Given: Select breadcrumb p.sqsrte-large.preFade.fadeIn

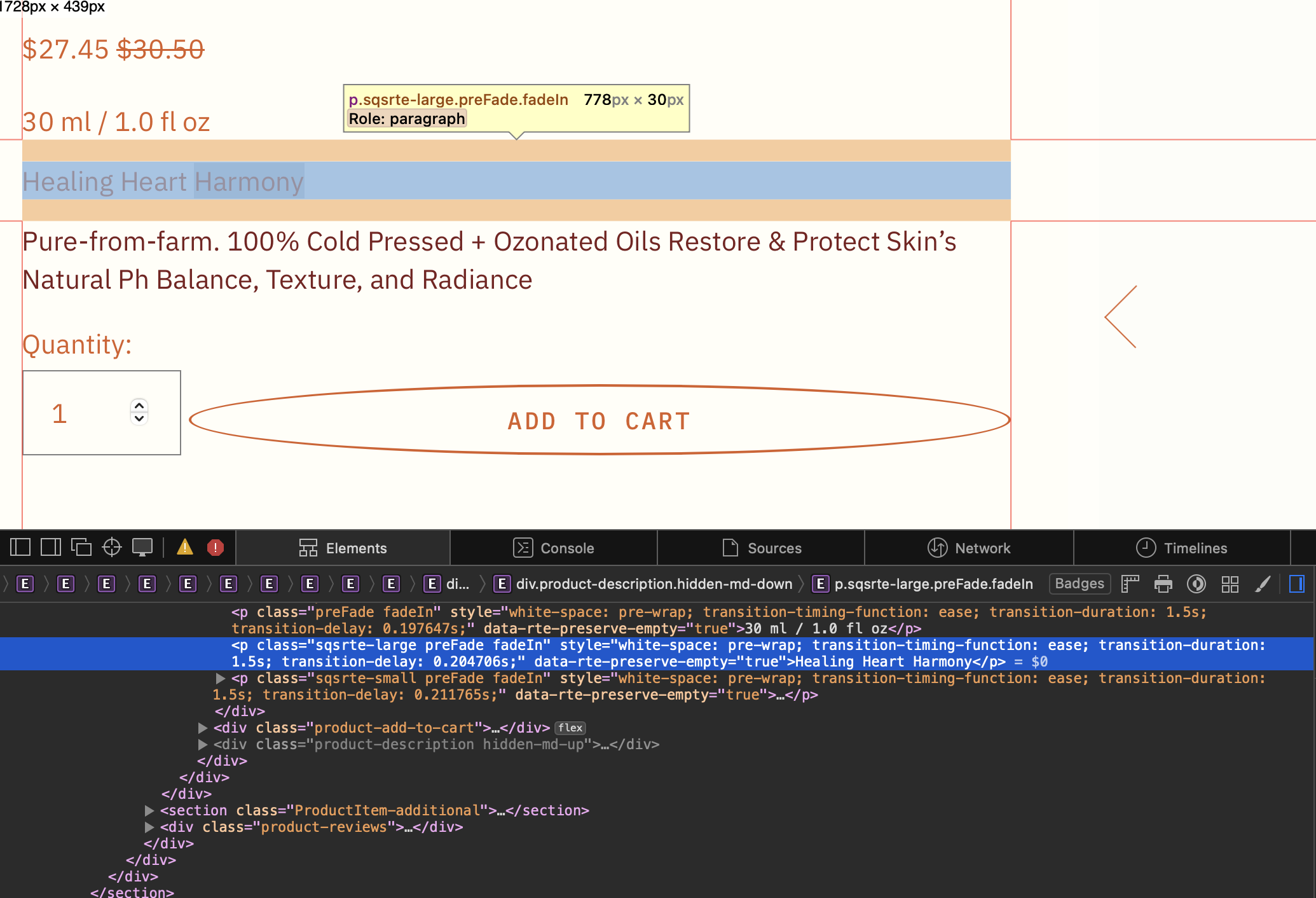Looking at the screenshot, I should tap(923, 584).
